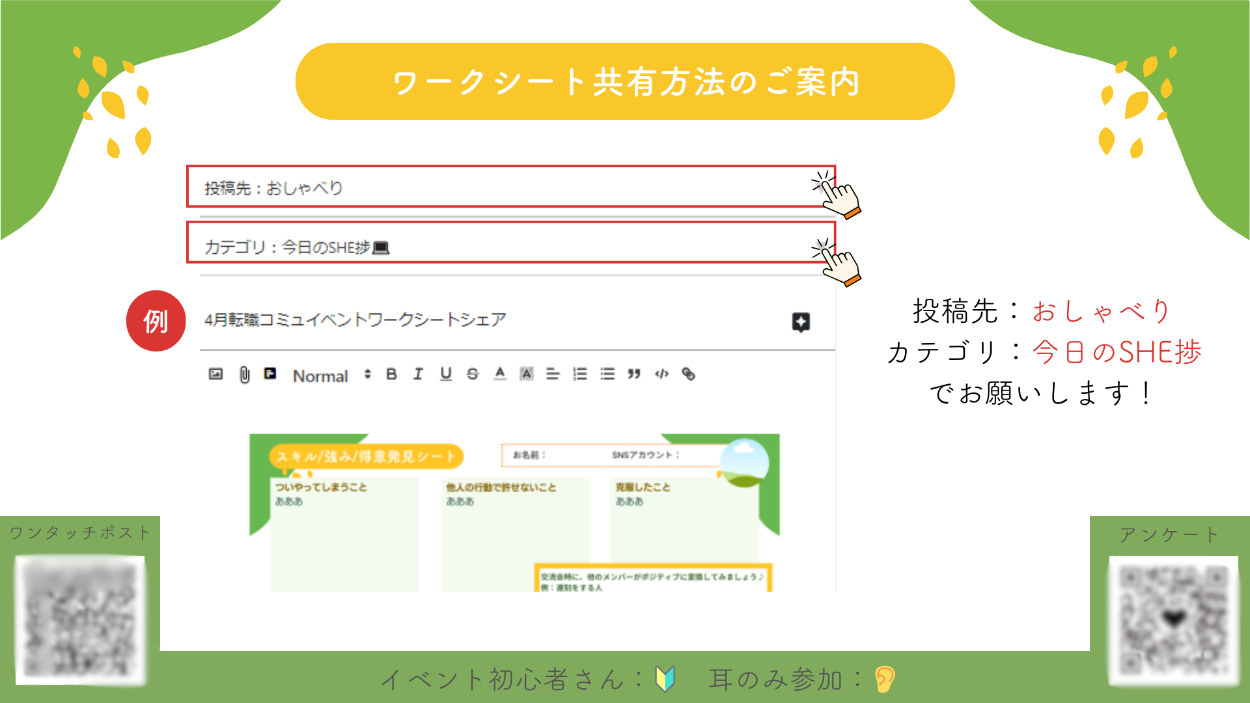
Task: Insert a blockquote
Action: (x=633, y=374)
